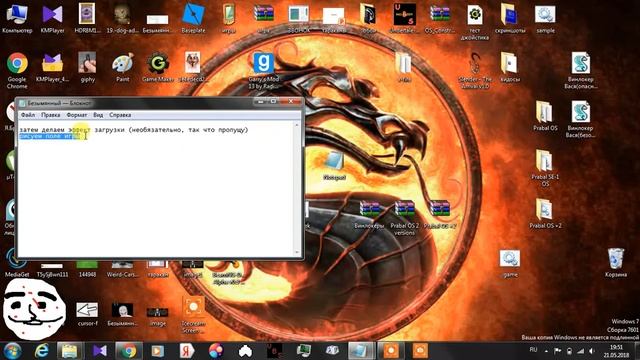Select the OS_Constr archive icon
This screenshot has width=640, height=360.
click(x=440, y=18)
